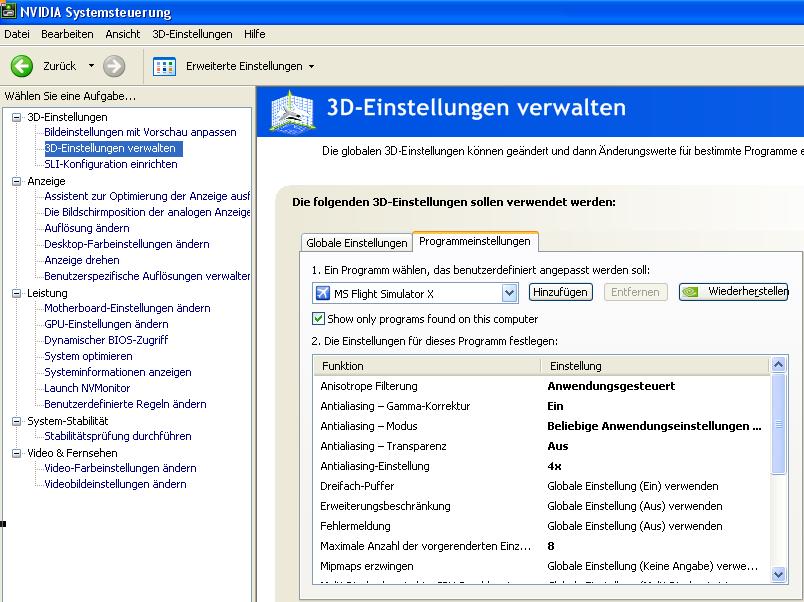Open Desktop-Farbeinstellungen ändern
Screen dimensions: 804x602
tap(127, 244)
